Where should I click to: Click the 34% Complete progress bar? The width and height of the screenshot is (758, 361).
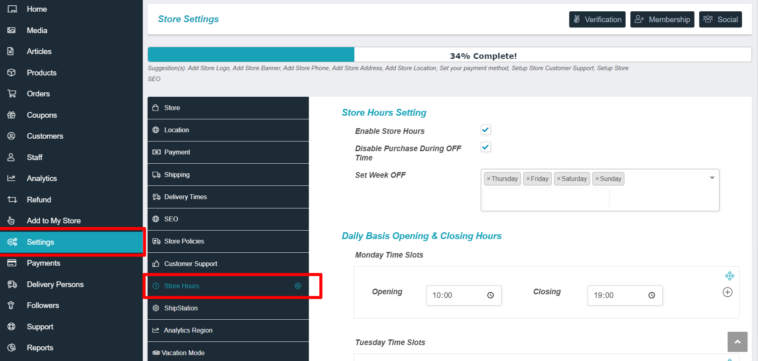click(x=449, y=55)
